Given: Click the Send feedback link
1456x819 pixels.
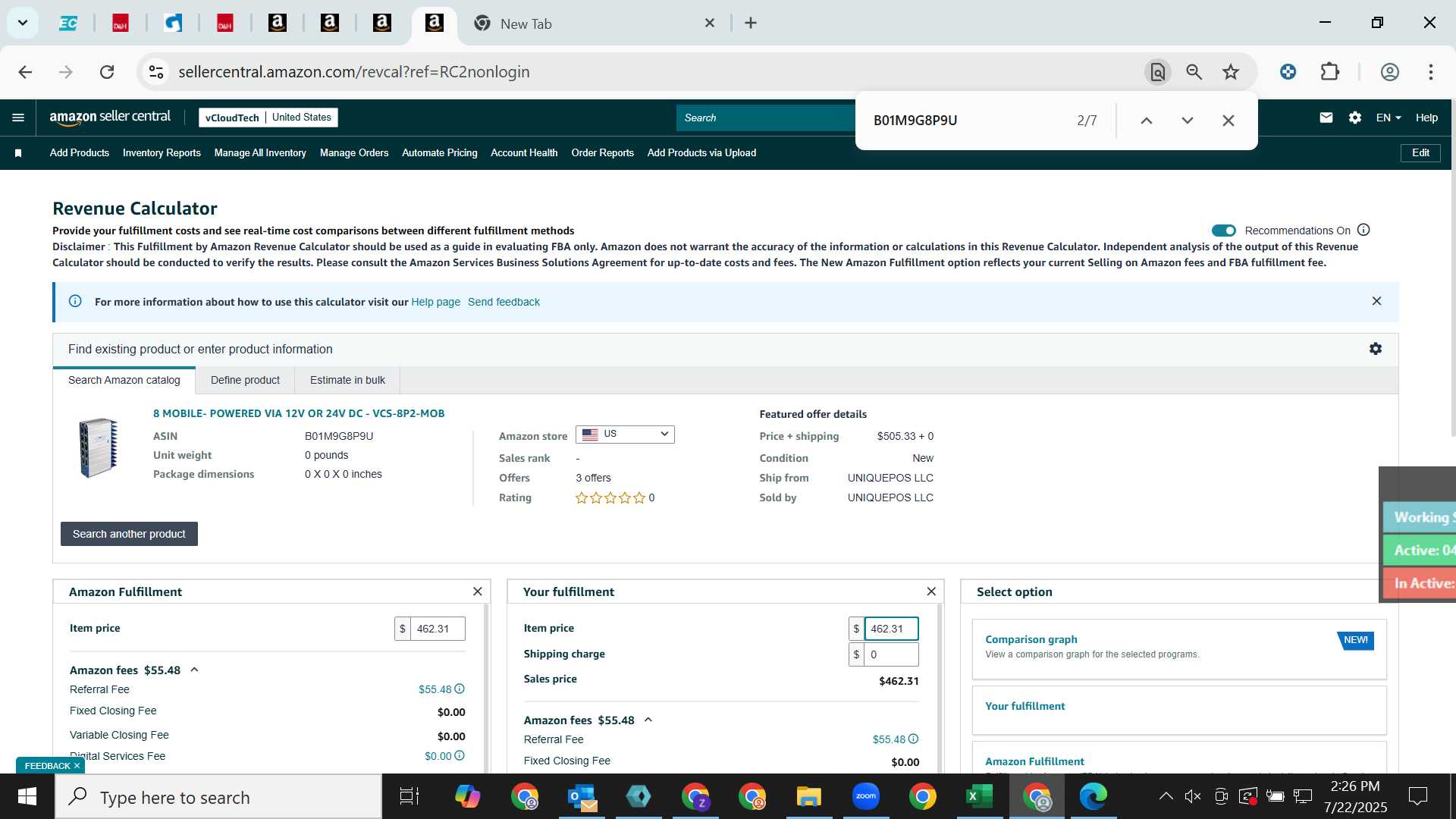Looking at the screenshot, I should coord(504,302).
